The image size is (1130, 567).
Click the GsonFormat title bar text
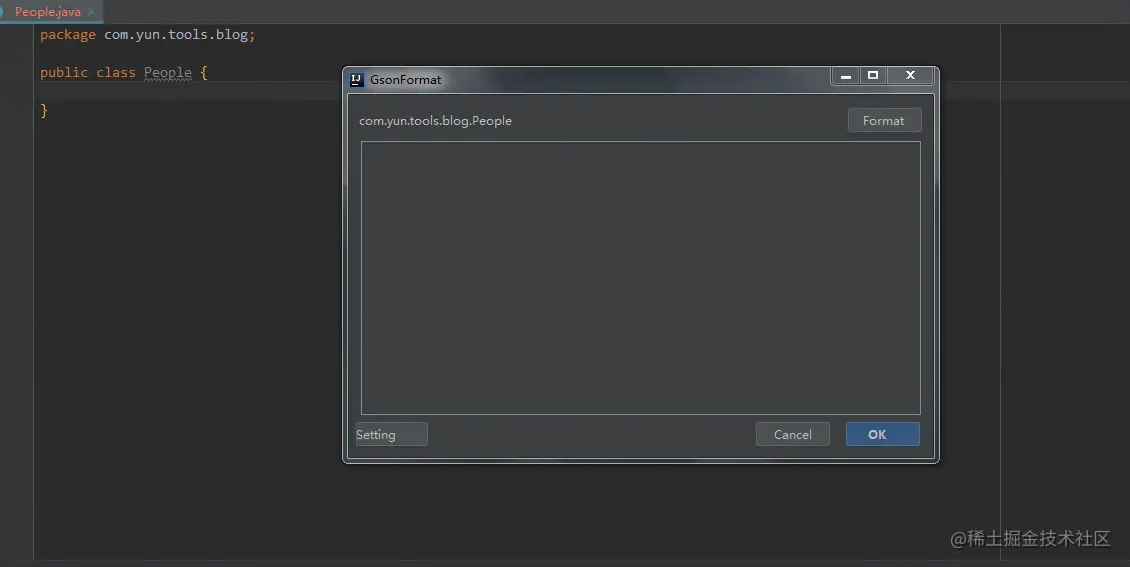(406, 80)
